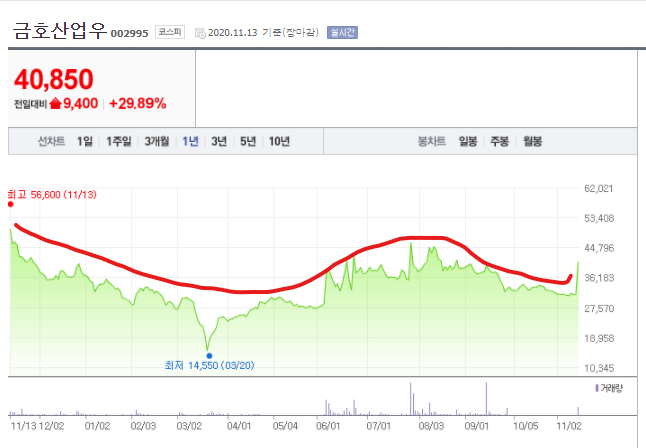The image size is (646, 448).
Task: Click the 최고 56,600 (11/13) label
Action: (x=52, y=195)
